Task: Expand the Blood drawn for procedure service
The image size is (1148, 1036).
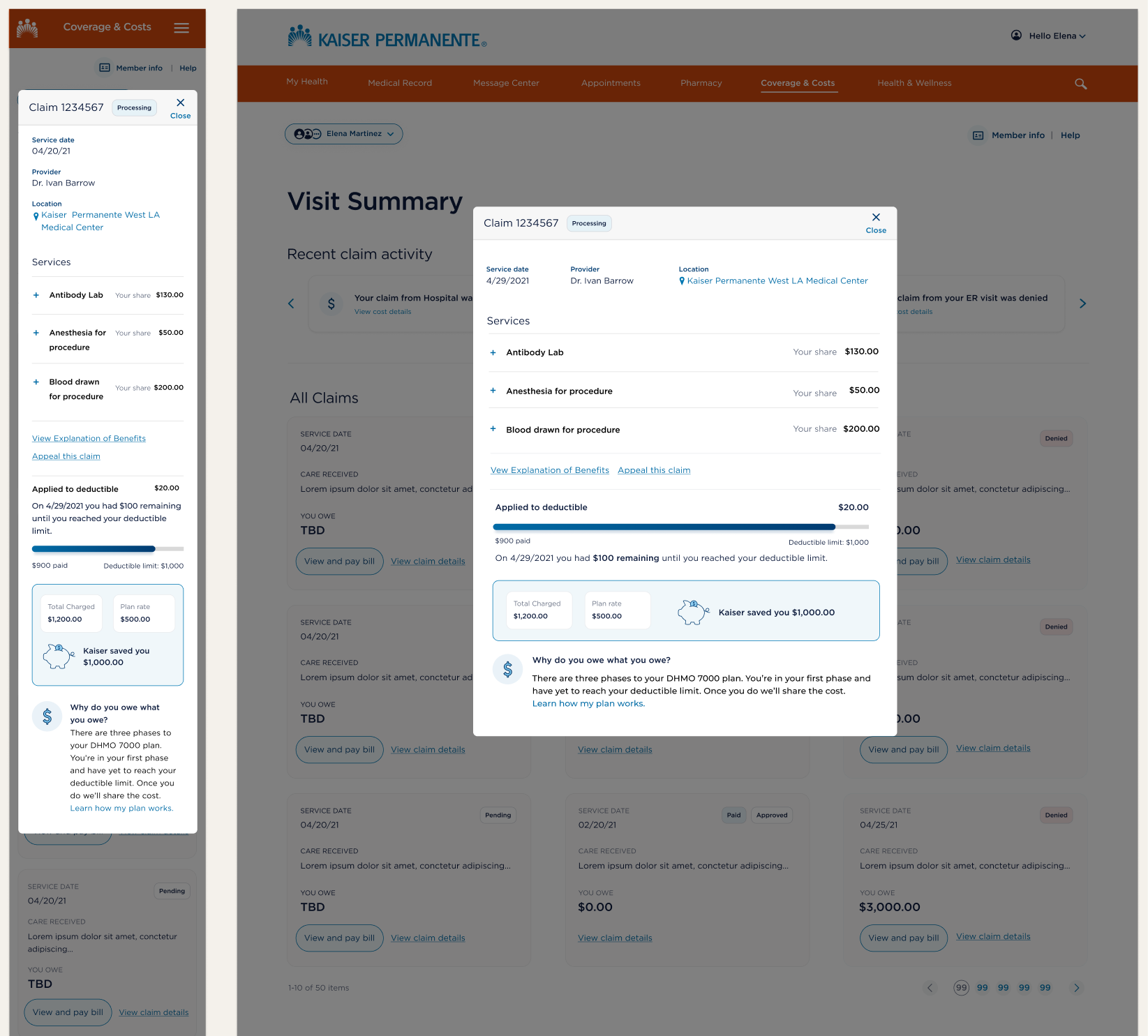Action: [493, 430]
